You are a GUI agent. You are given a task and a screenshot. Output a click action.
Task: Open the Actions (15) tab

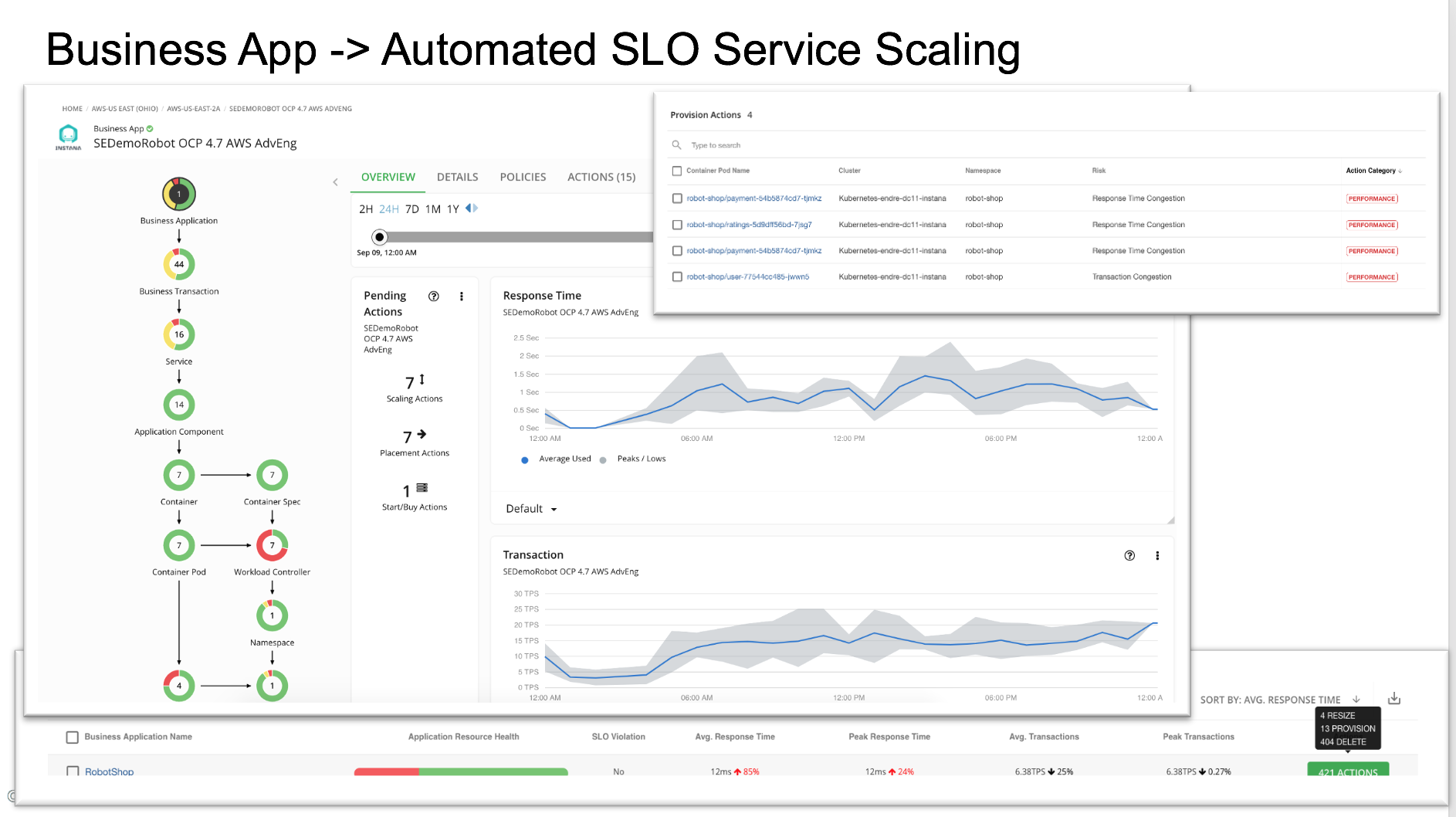601,177
